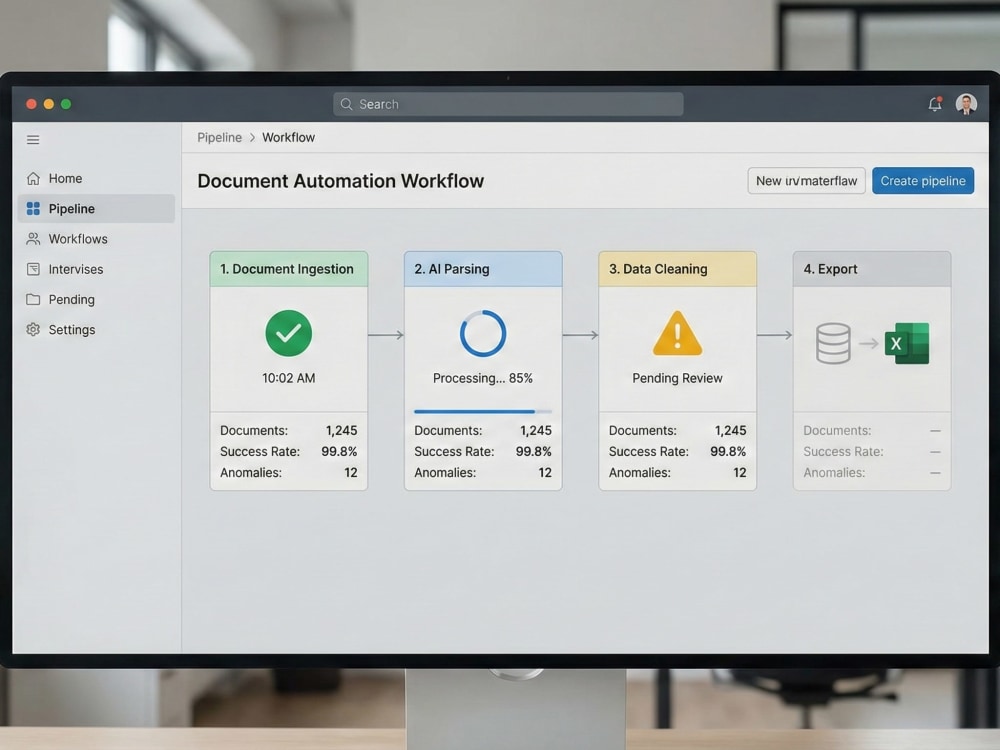Click Anomalies value in Document Ingestion card
Screen dimensions: 1000x750
click(351, 473)
